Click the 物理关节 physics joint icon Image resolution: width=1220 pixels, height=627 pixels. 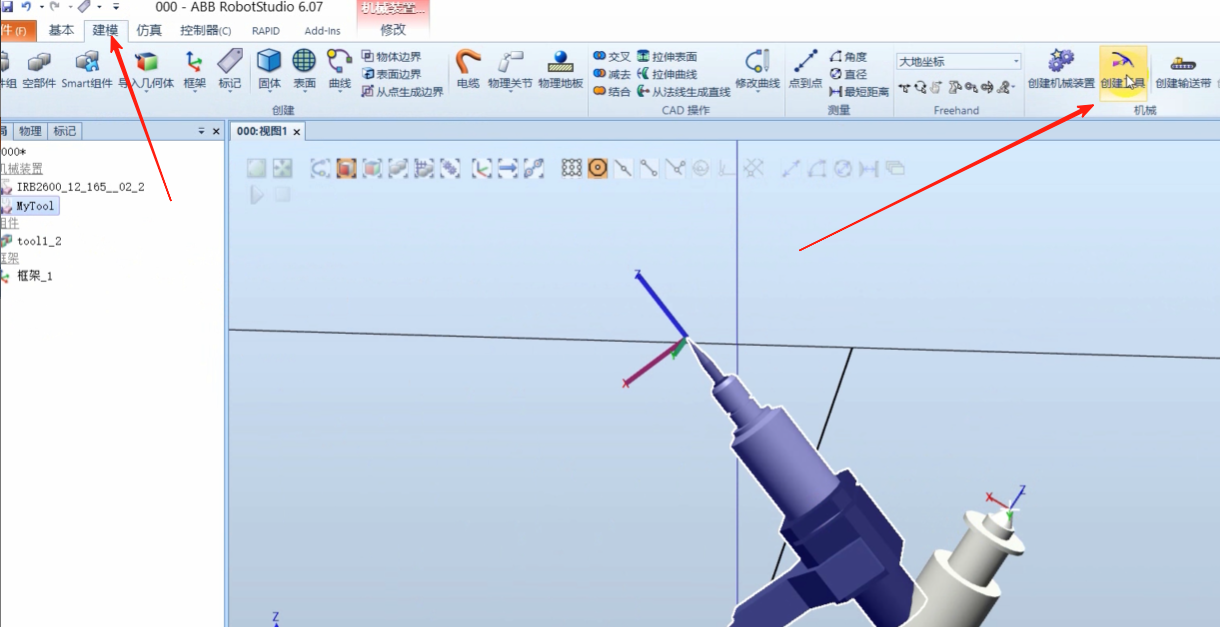510,70
